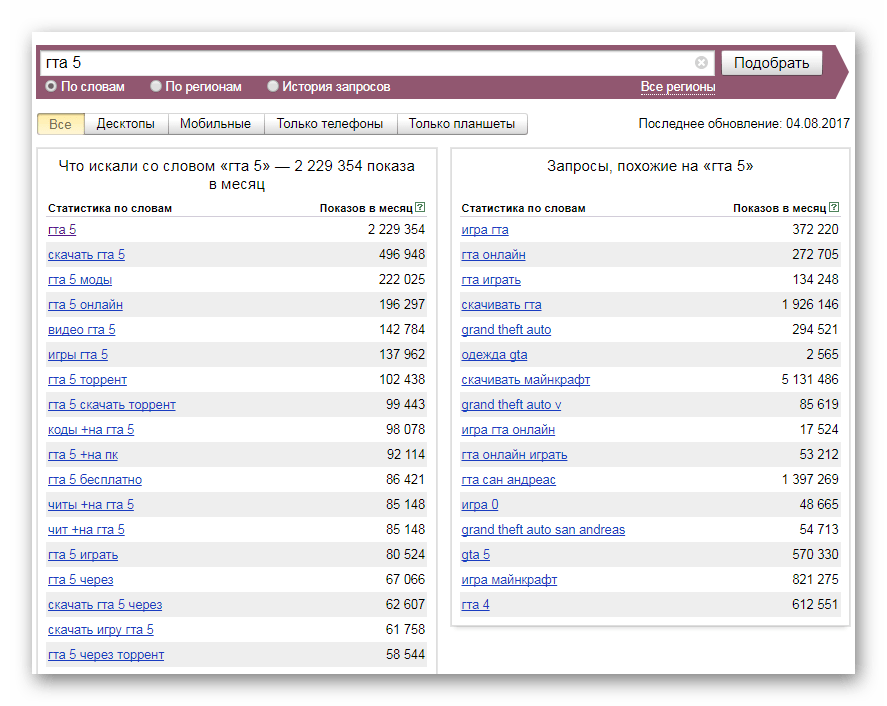Open the 'скачать игру гта 5' link
The height and width of the screenshot is (706, 887).
click(x=101, y=630)
